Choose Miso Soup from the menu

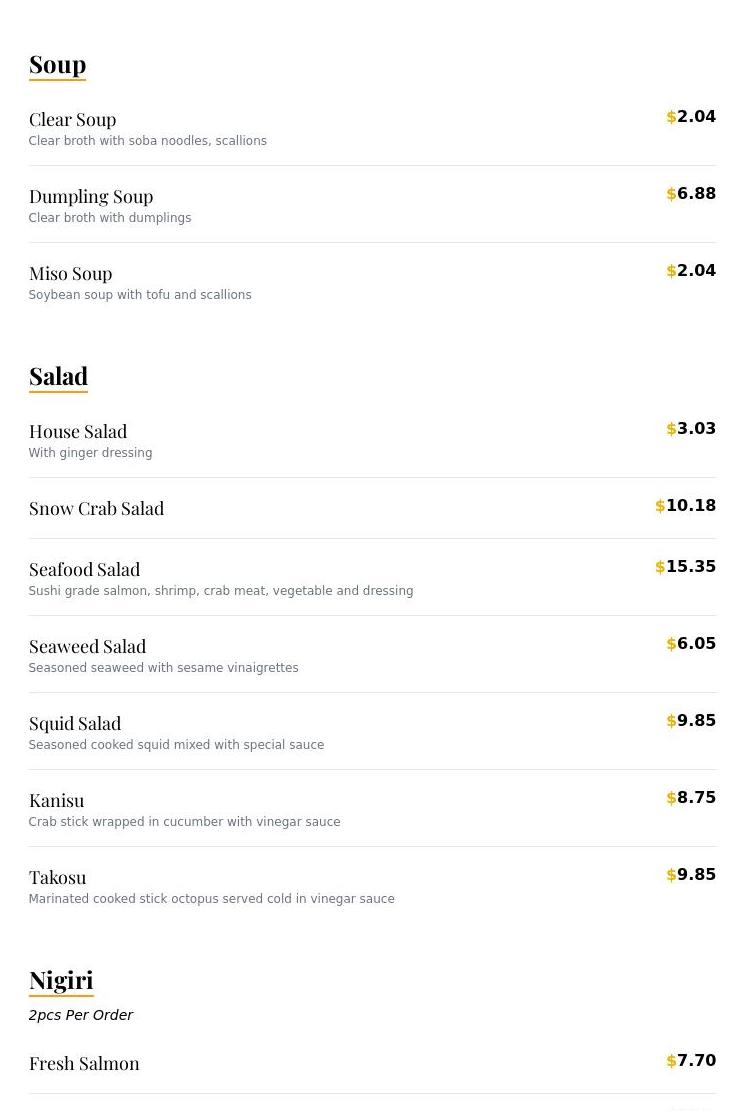(x=372, y=281)
